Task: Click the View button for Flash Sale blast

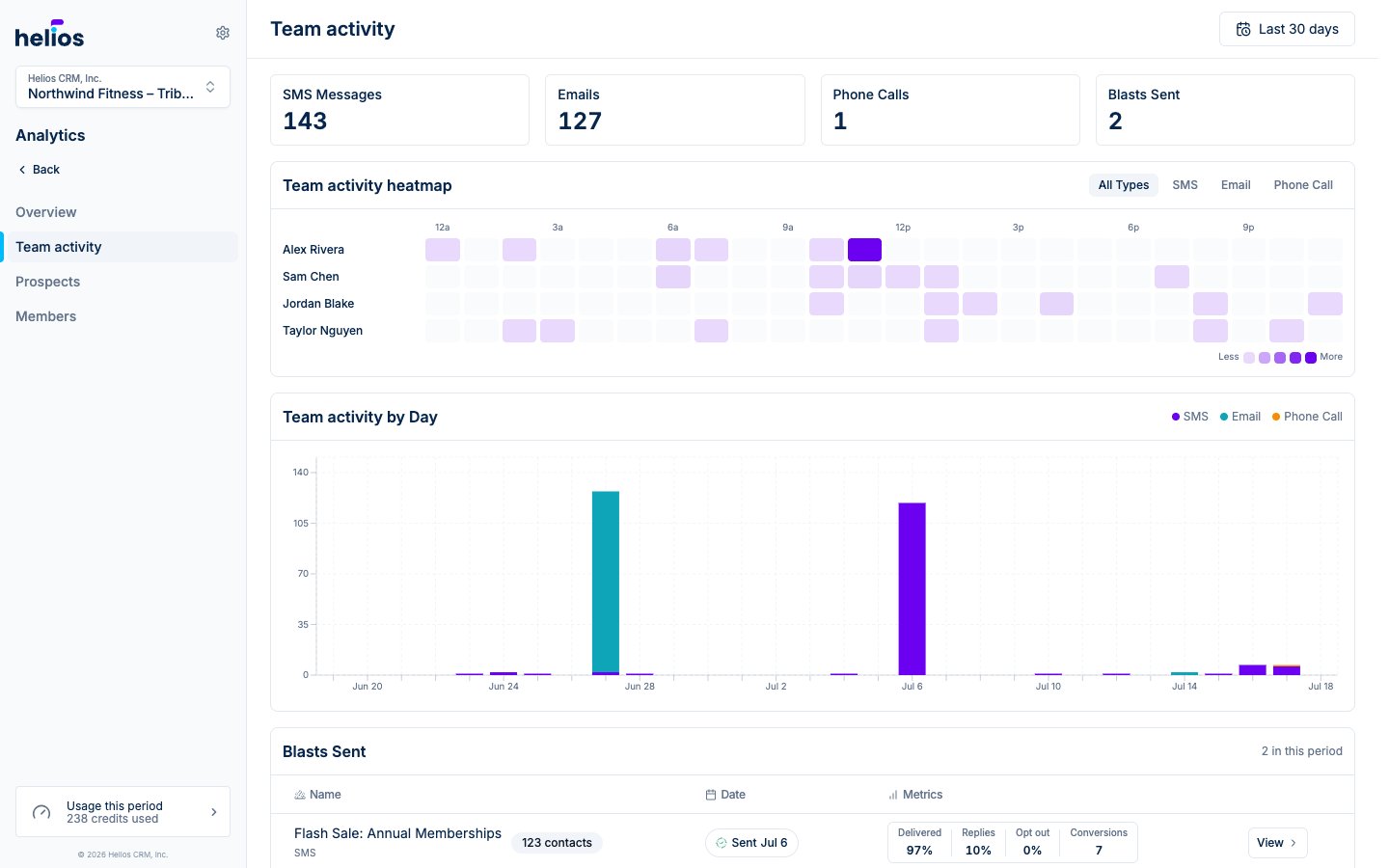Action: (1278, 843)
